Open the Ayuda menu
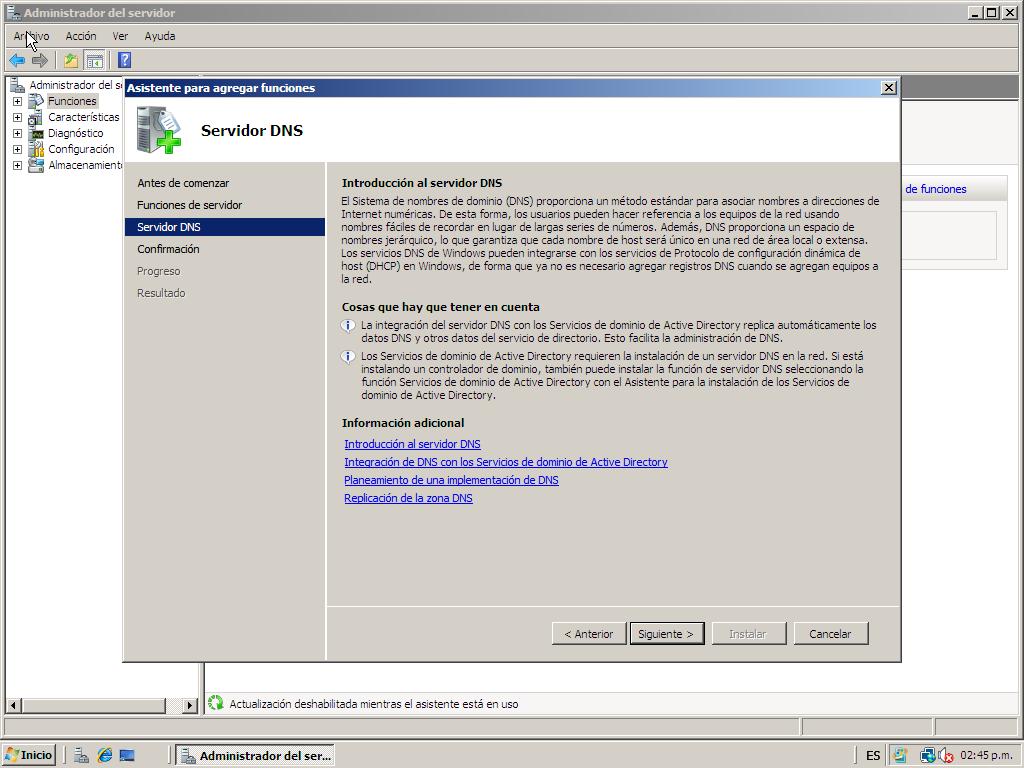The width and height of the screenshot is (1024, 768). pos(160,36)
